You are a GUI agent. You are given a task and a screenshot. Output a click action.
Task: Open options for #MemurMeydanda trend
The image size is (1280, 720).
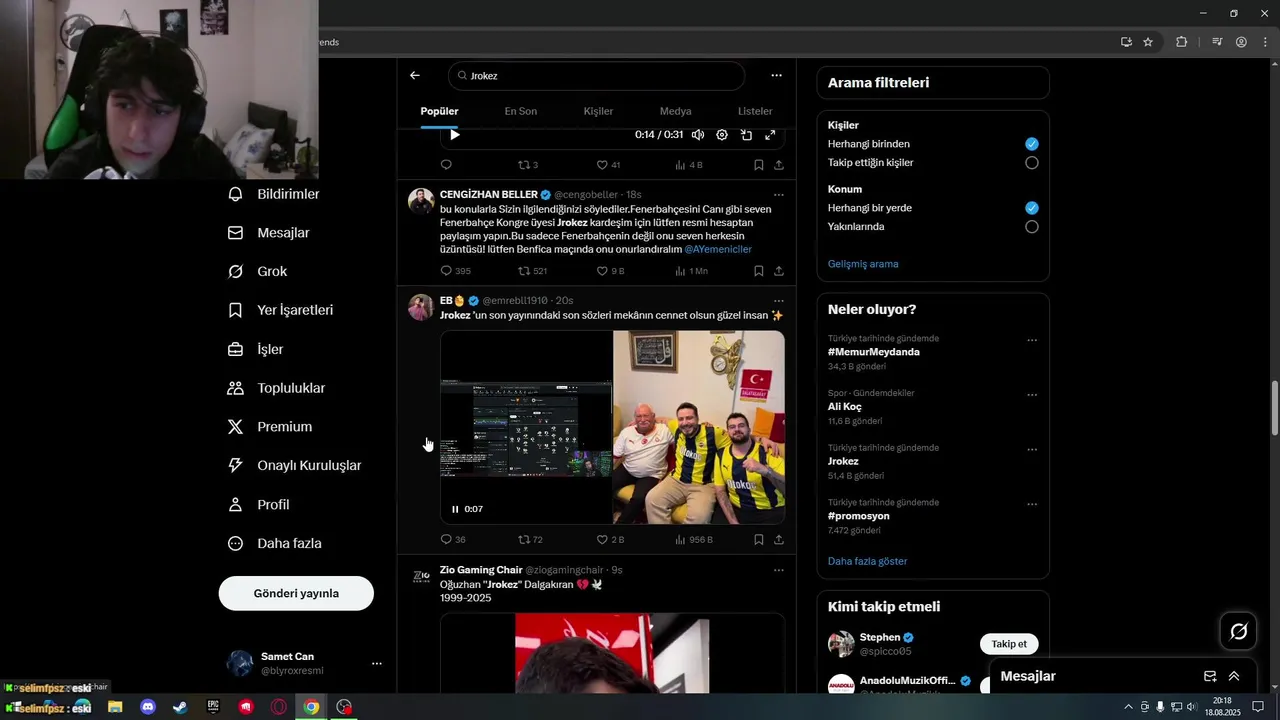click(1032, 340)
